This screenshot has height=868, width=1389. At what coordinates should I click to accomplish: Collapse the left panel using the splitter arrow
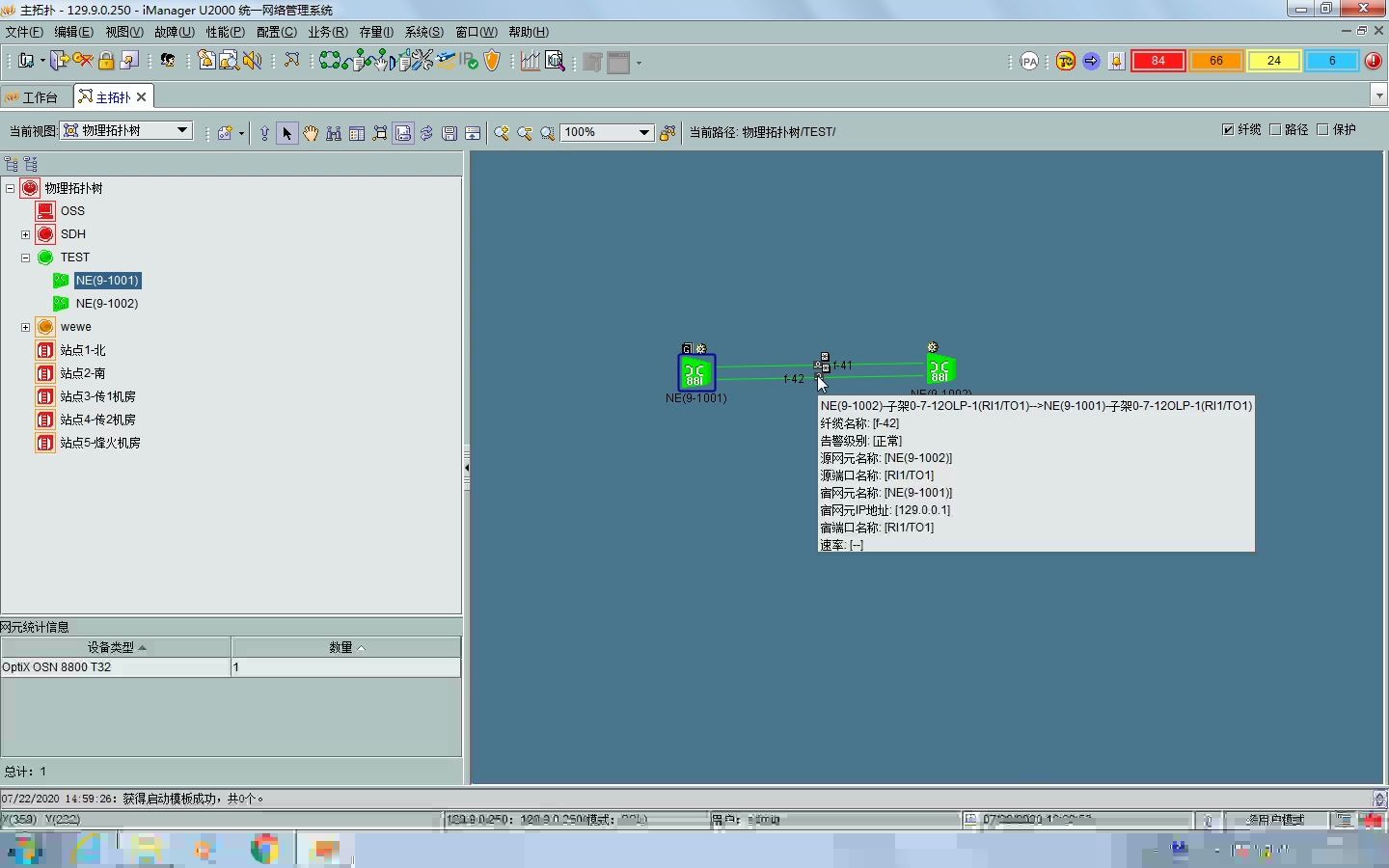(x=467, y=468)
